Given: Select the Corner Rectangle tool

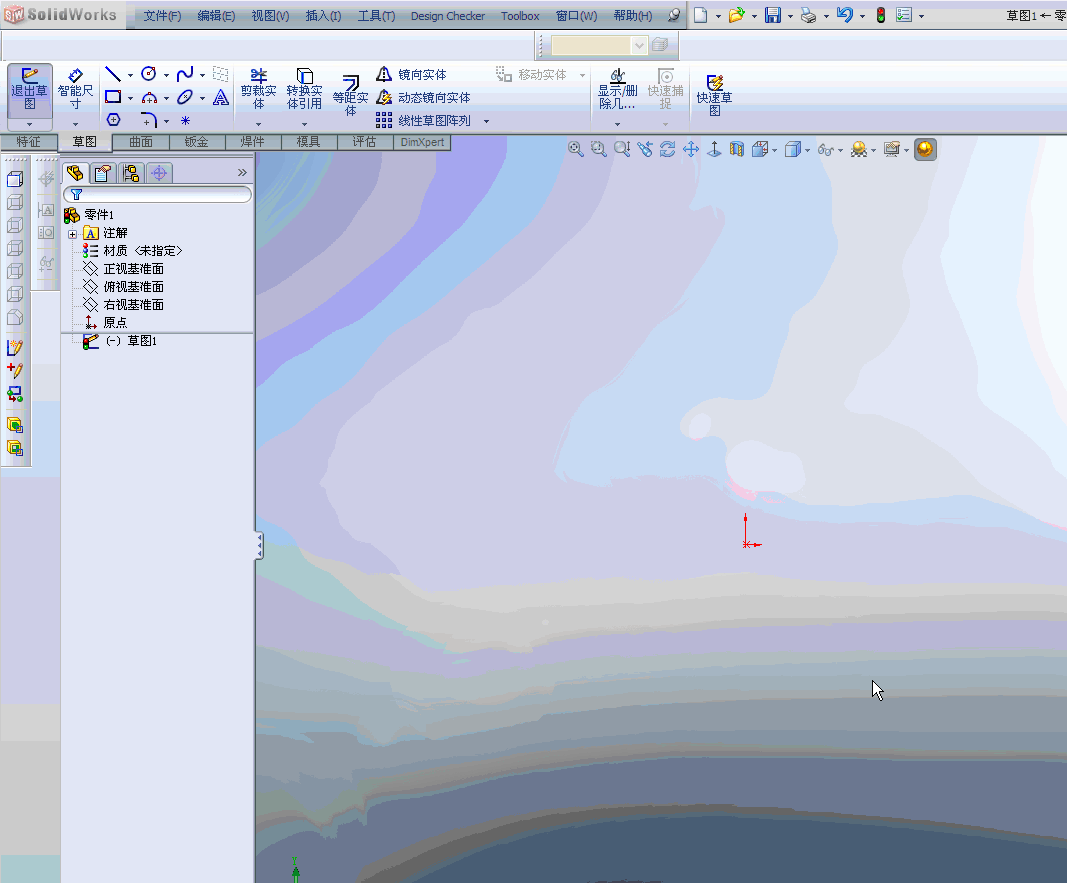Looking at the screenshot, I should [113, 97].
